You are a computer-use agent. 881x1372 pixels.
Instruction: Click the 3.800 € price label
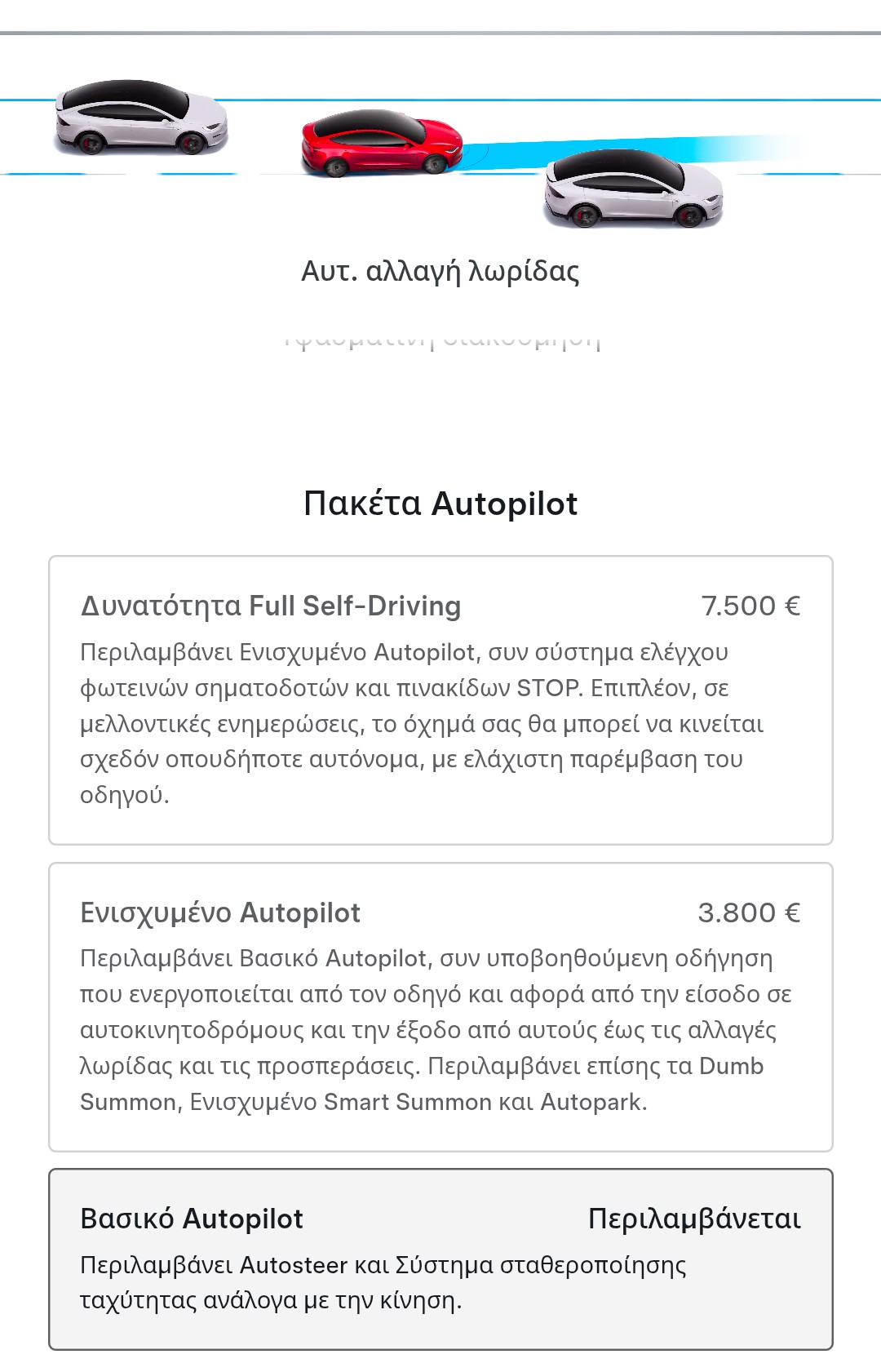click(749, 912)
